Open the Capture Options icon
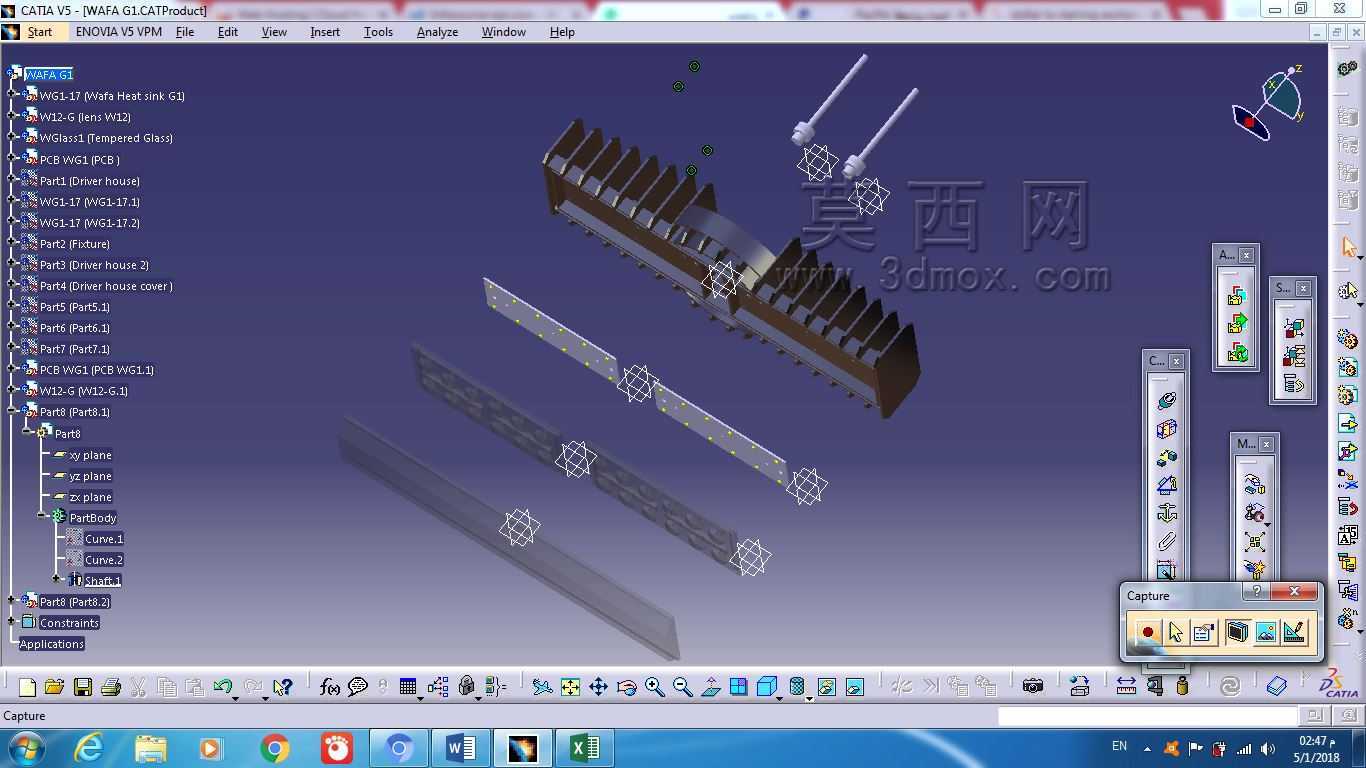Screen dimensions: 1366x768 (1204, 632)
